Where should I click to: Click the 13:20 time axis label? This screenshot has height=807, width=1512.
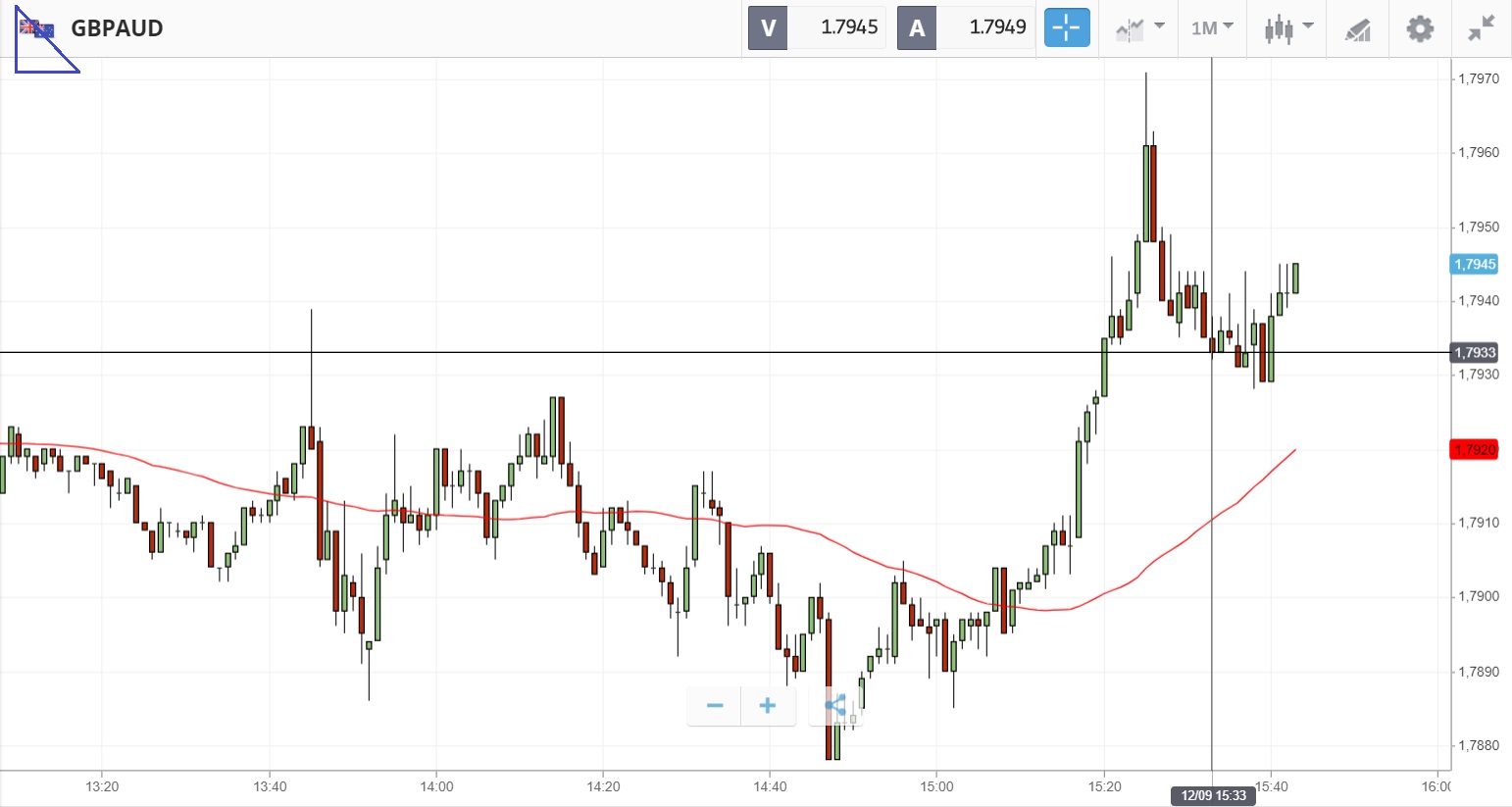pos(102,786)
